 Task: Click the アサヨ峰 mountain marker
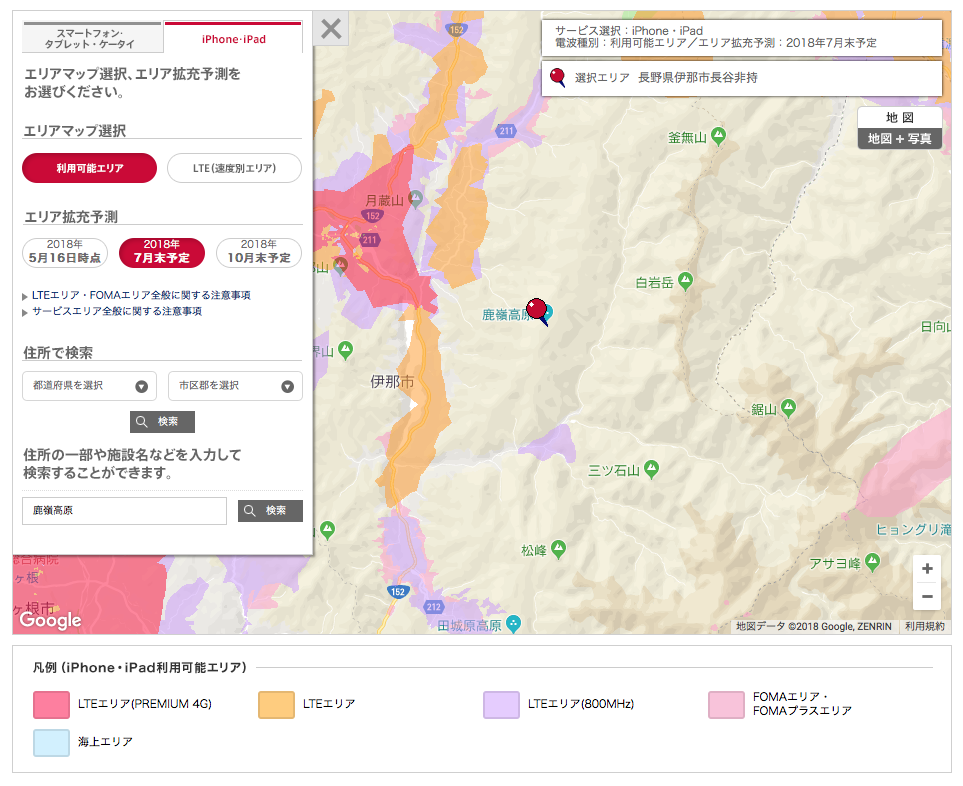point(872,561)
